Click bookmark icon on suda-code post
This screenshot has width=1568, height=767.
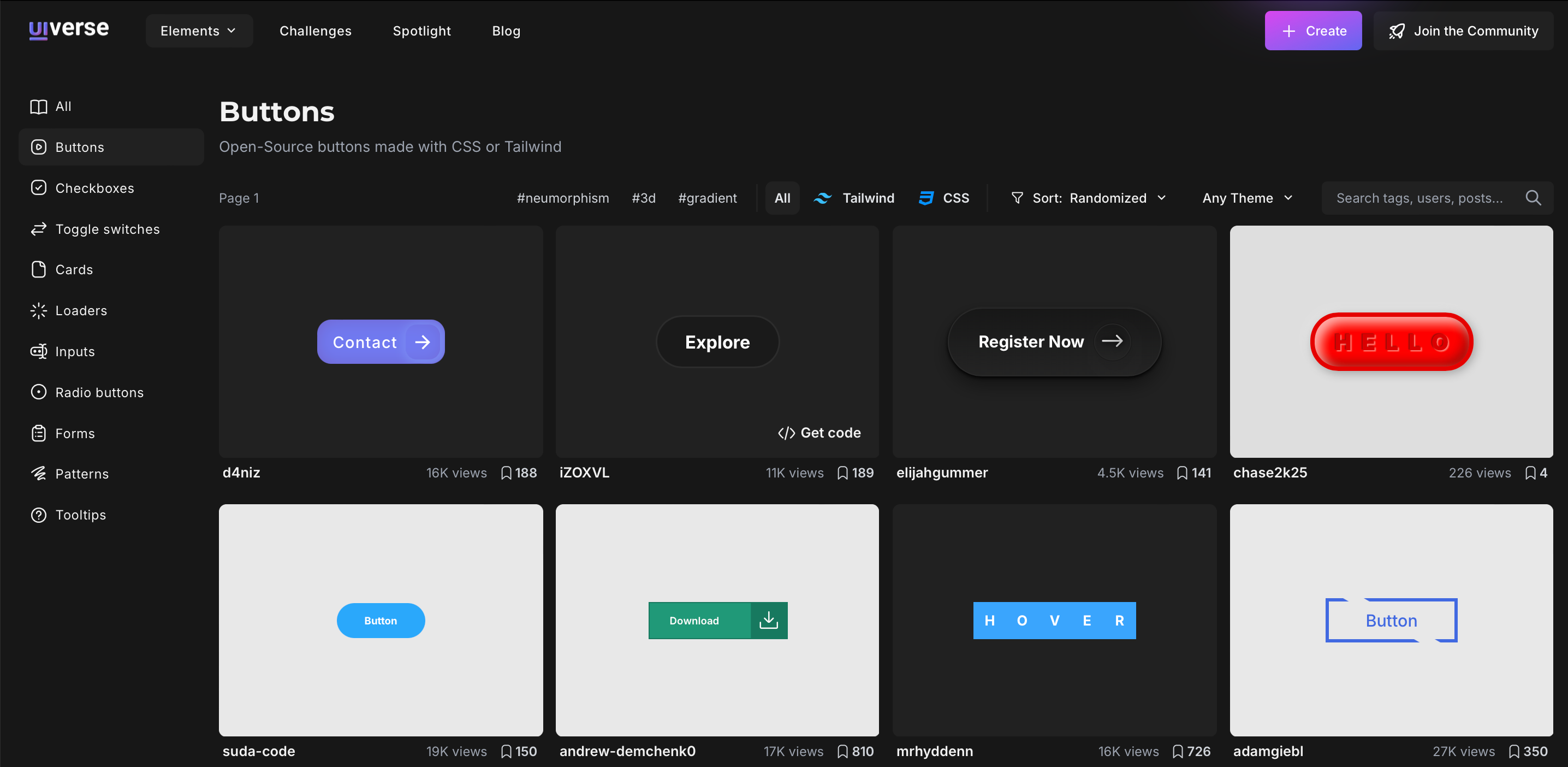pyautogui.click(x=506, y=751)
